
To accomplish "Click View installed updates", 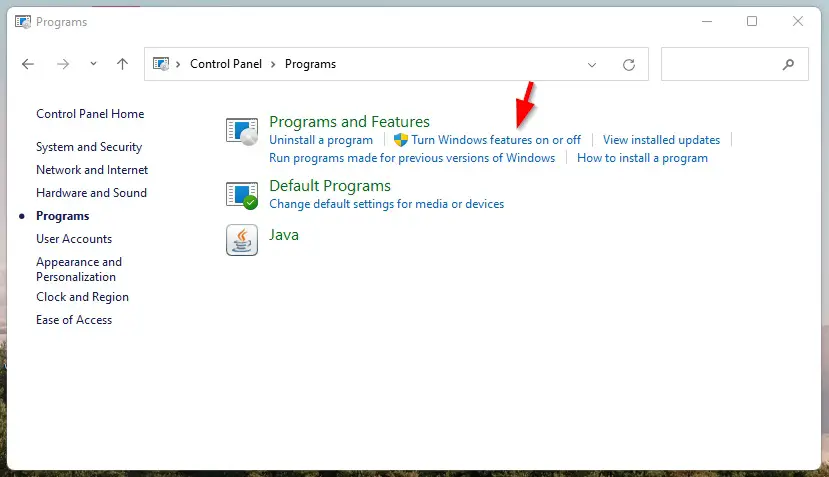I will [661, 140].
